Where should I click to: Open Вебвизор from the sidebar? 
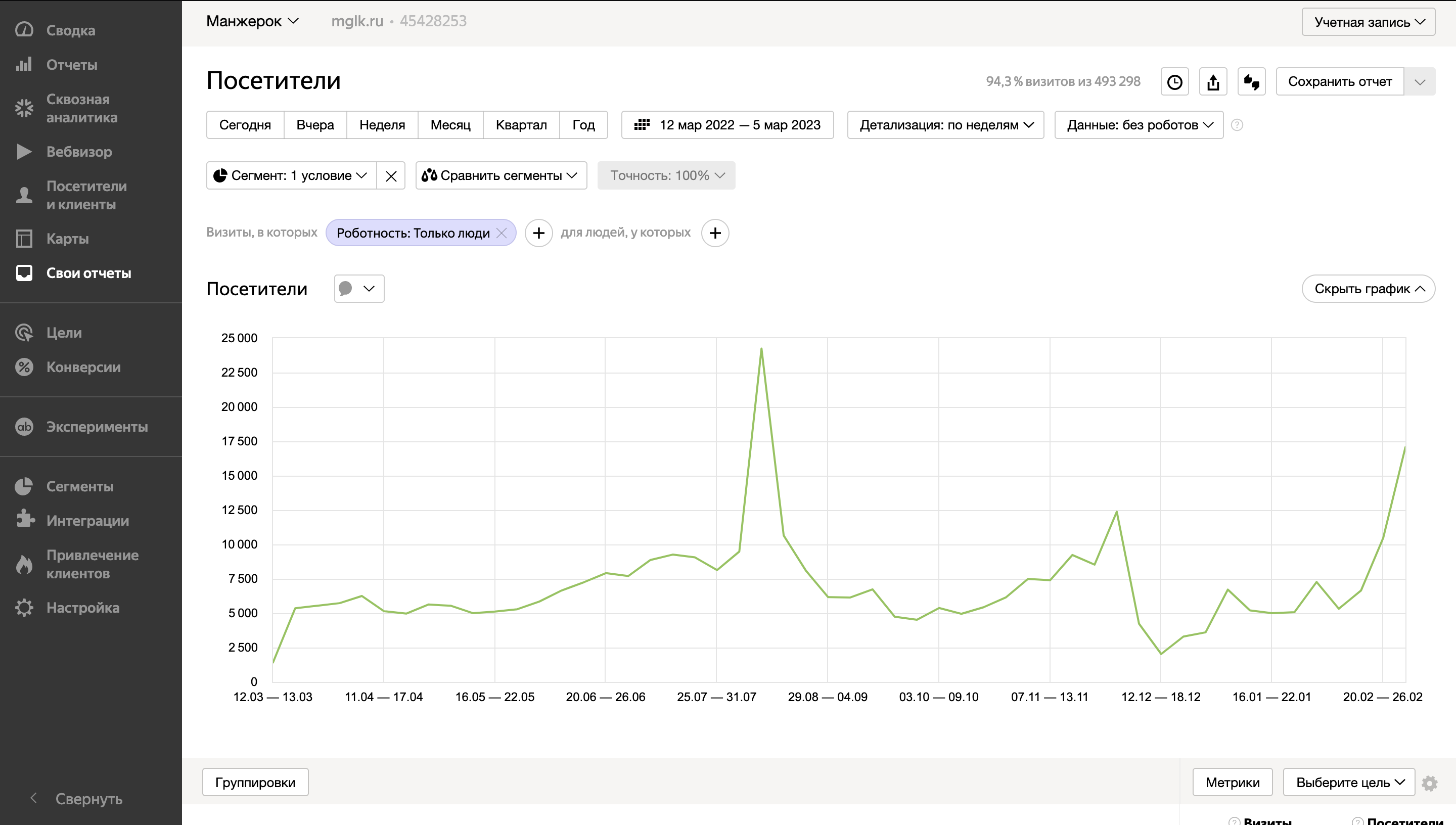[78, 152]
